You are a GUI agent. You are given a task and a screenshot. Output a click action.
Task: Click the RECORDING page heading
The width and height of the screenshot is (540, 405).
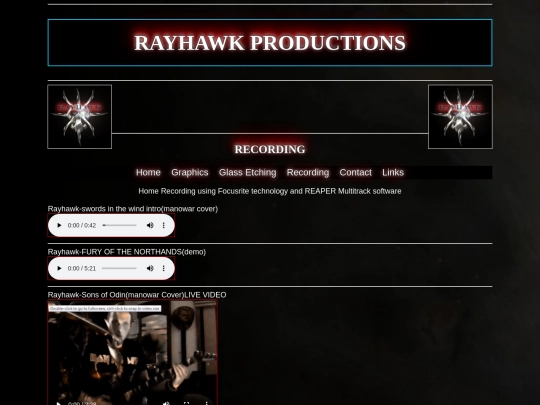270,149
